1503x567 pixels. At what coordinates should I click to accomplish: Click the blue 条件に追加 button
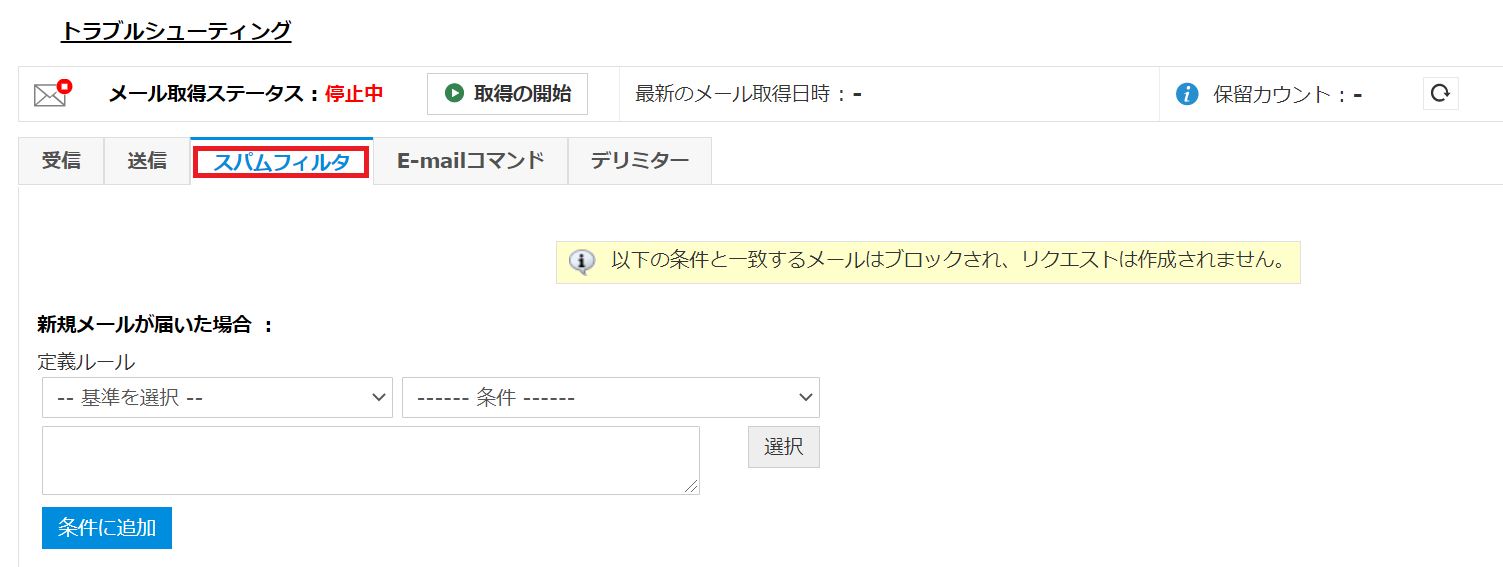(107, 528)
